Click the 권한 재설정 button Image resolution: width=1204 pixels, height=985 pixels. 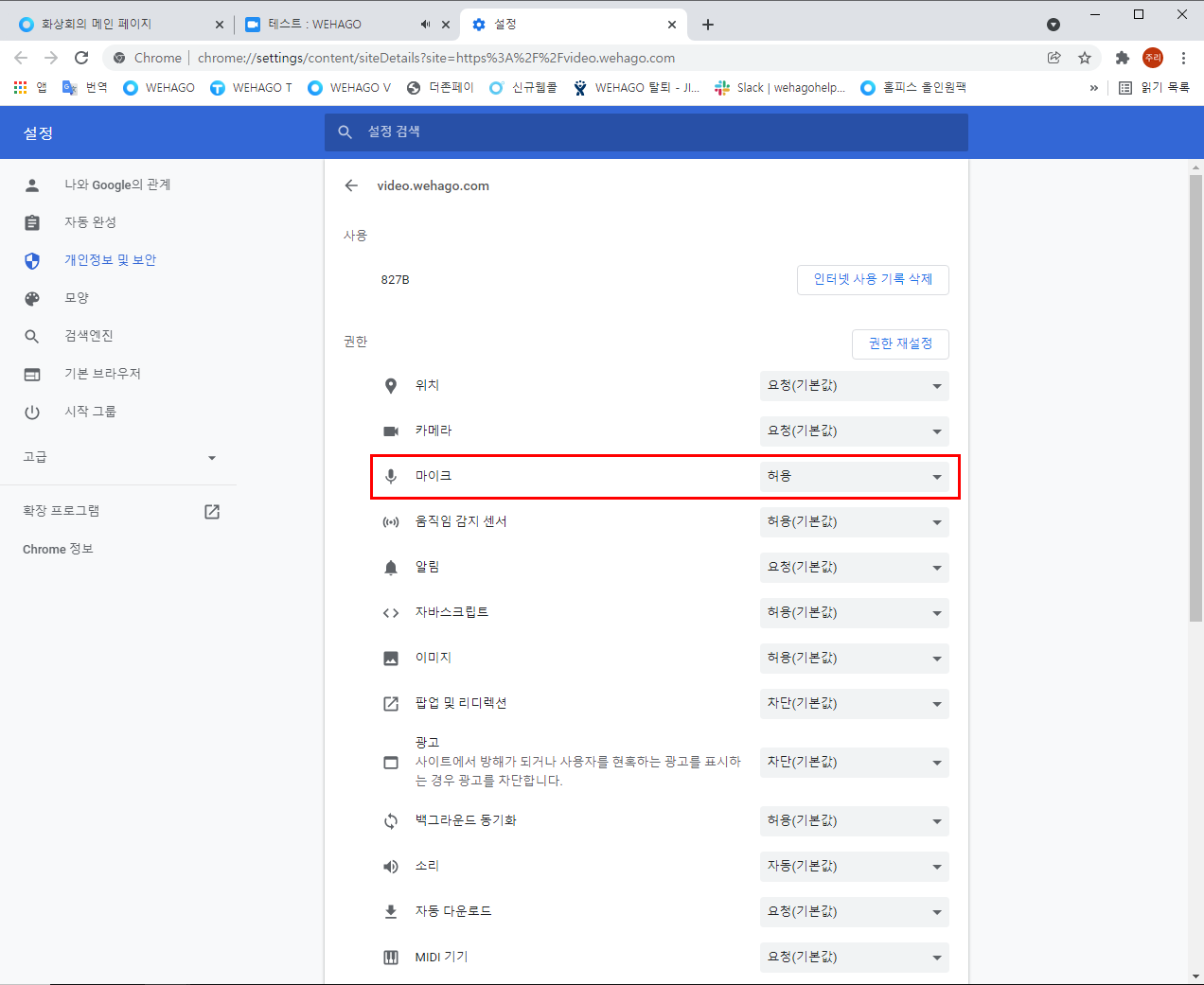[x=900, y=343]
